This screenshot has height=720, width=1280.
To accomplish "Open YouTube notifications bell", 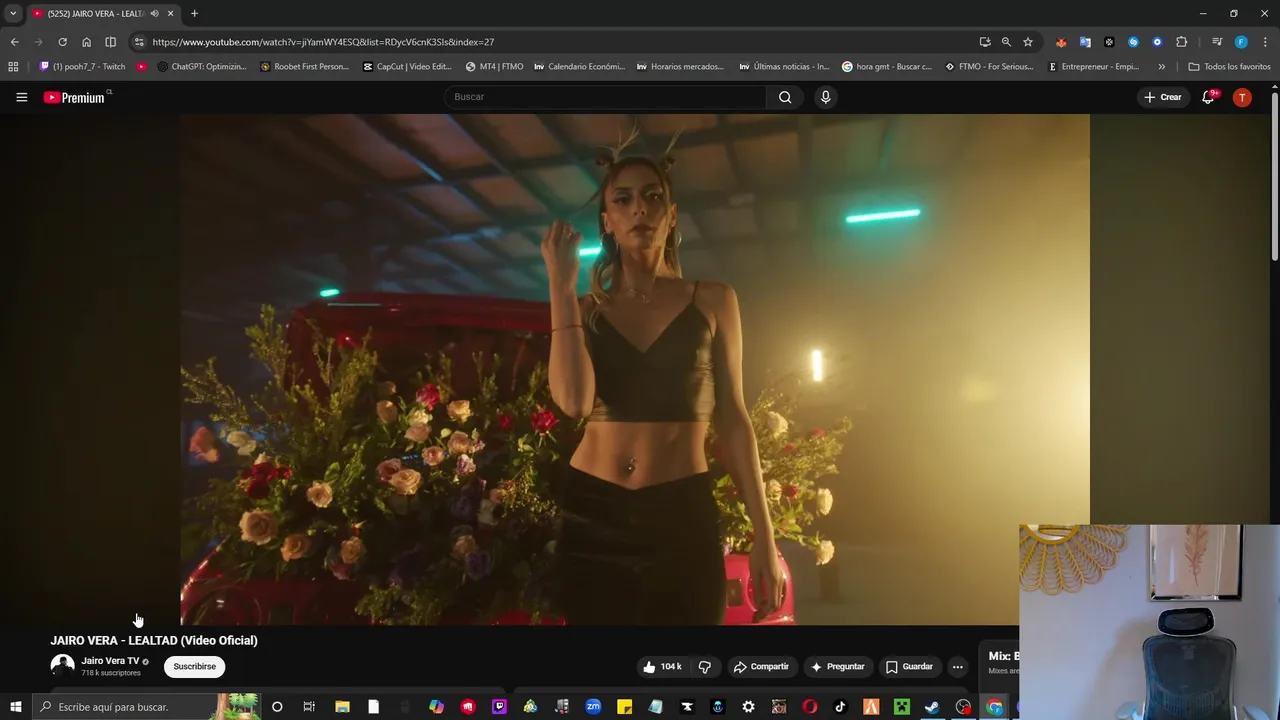I will [1209, 97].
